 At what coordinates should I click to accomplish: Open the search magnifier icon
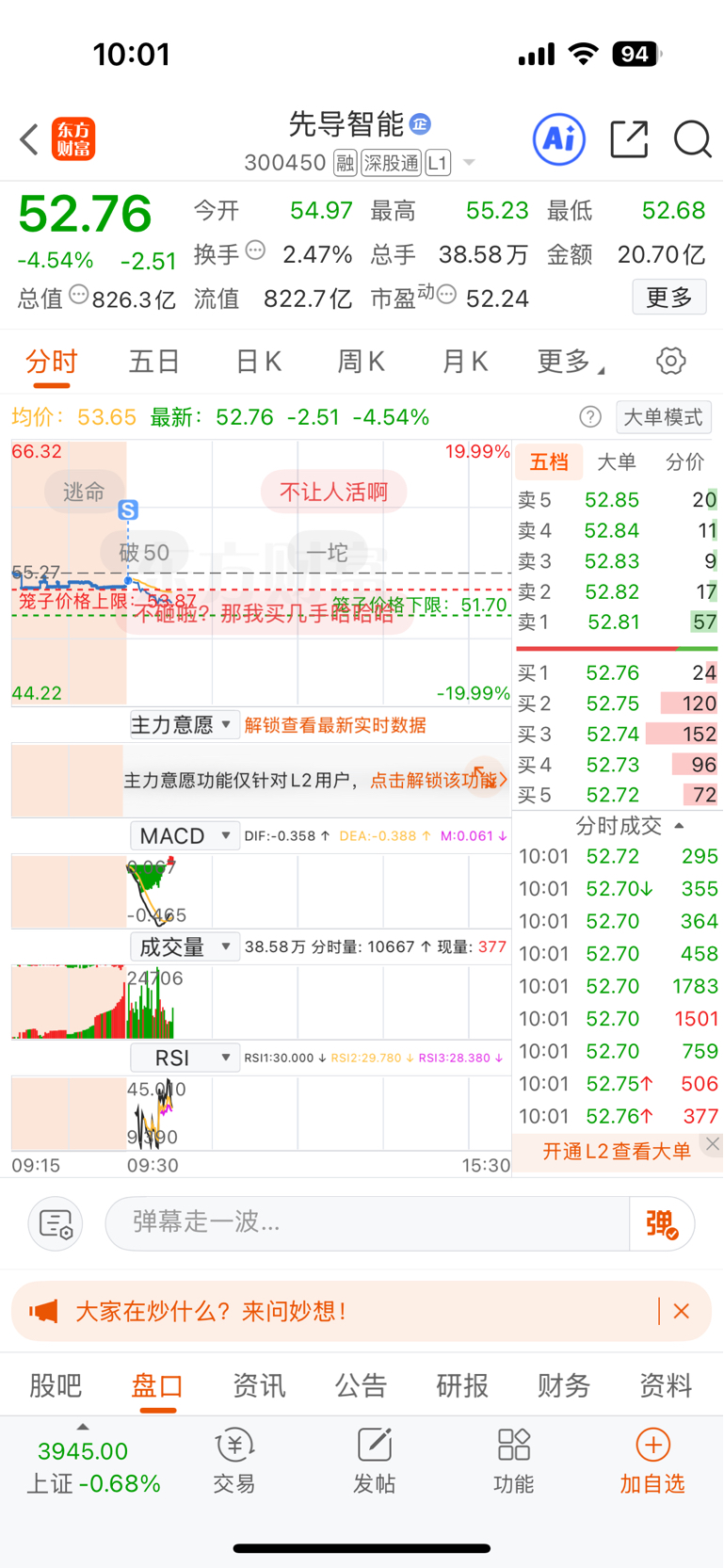[692, 139]
